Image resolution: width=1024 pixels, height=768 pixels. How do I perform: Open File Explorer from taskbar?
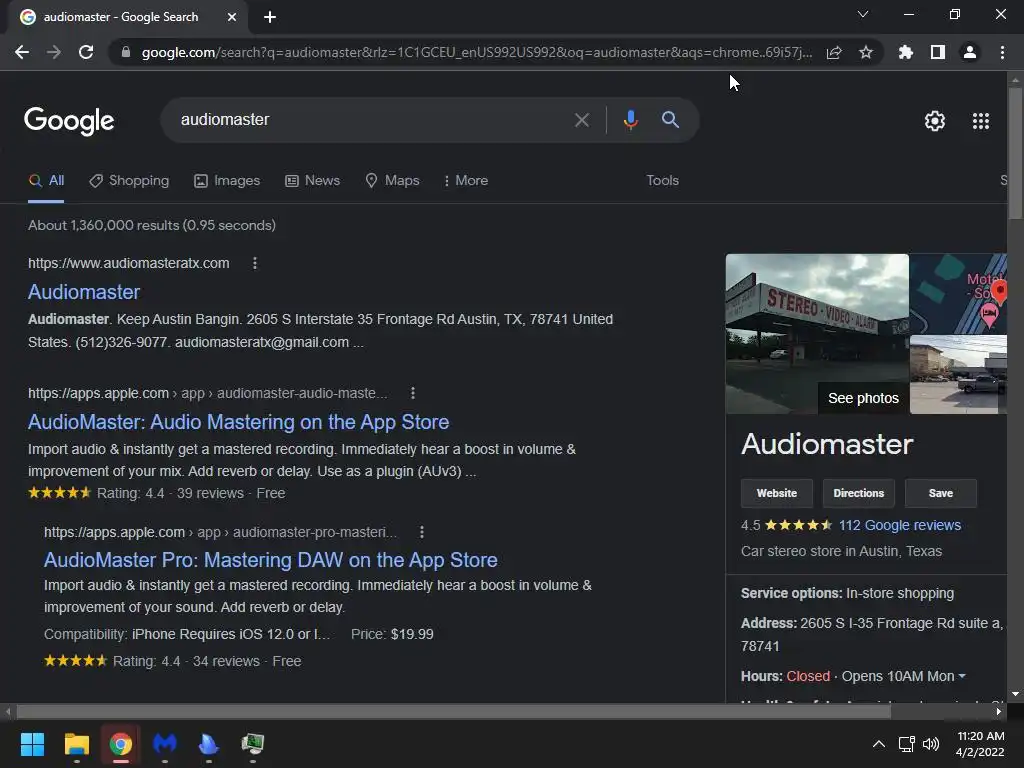(x=76, y=744)
